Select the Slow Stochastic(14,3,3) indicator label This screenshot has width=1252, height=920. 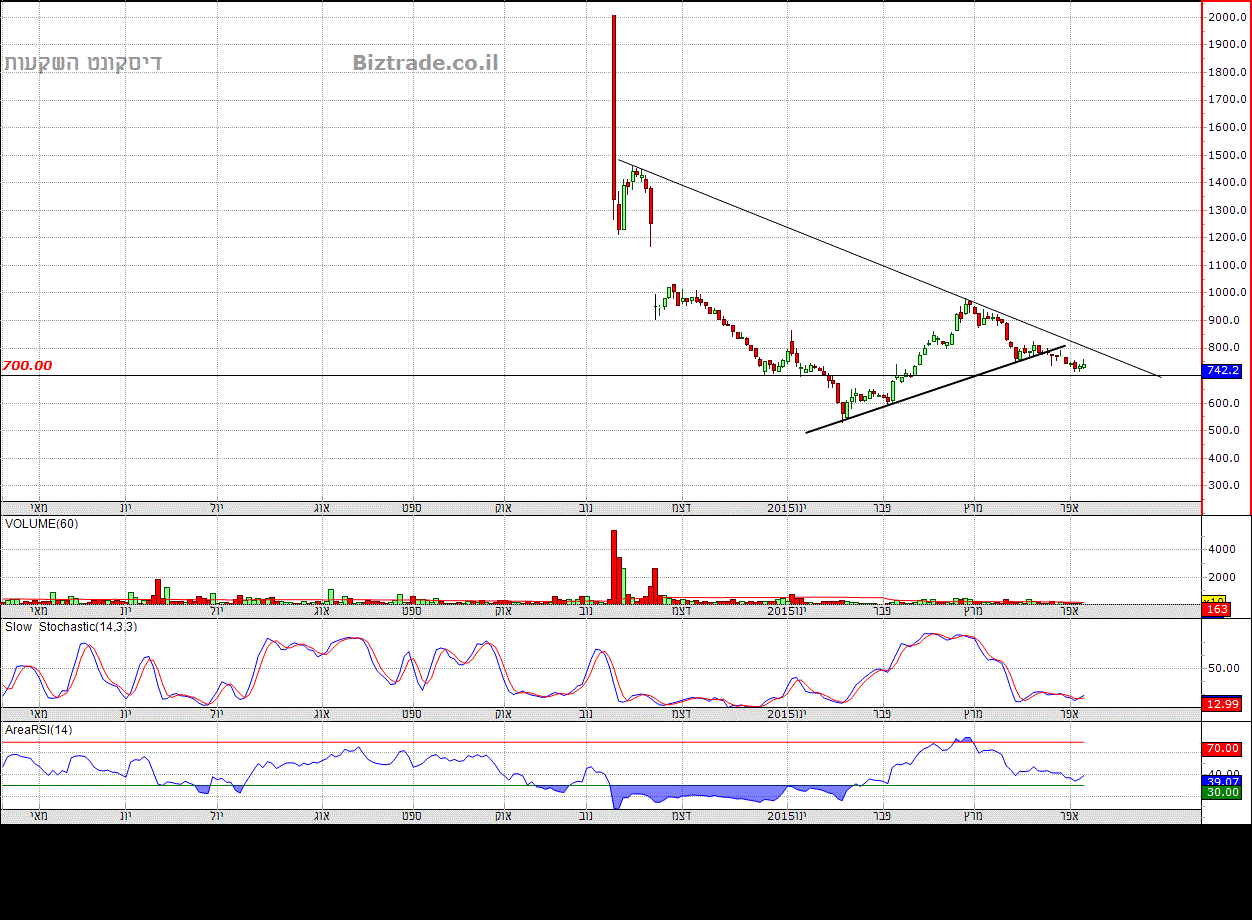coord(70,627)
